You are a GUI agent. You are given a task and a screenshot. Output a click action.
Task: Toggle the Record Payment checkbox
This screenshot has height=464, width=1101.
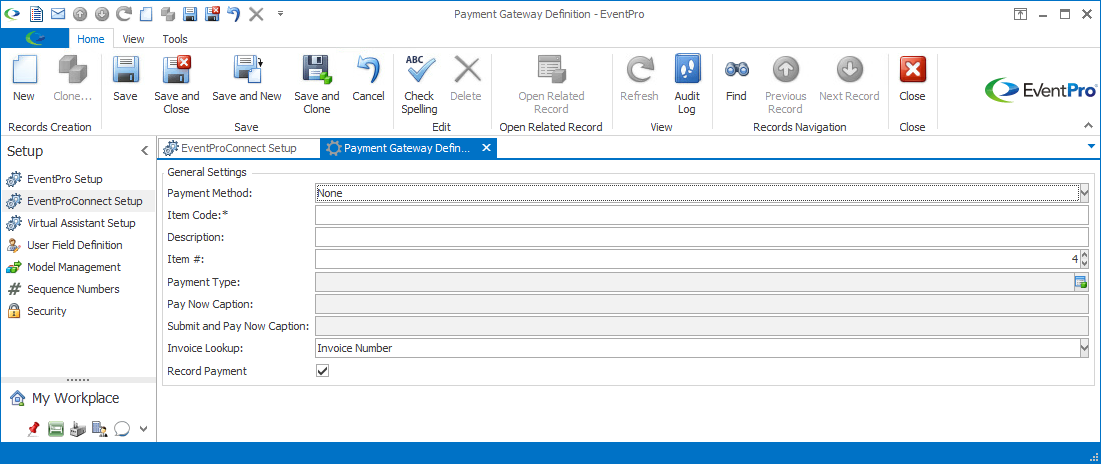(x=322, y=371)
